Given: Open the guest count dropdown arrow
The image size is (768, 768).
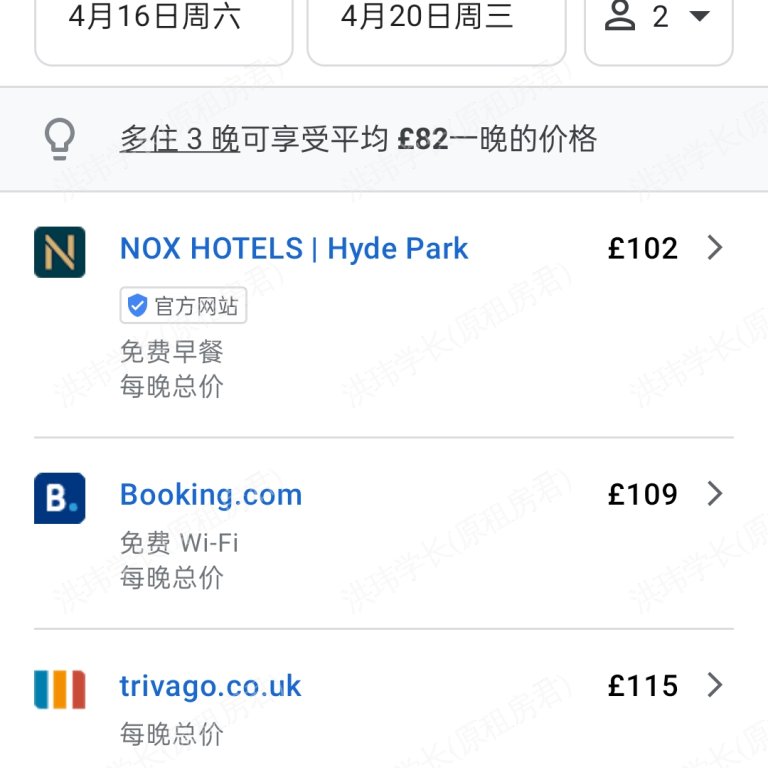Looking at the screenshot, I should click(x=700, y=17).
